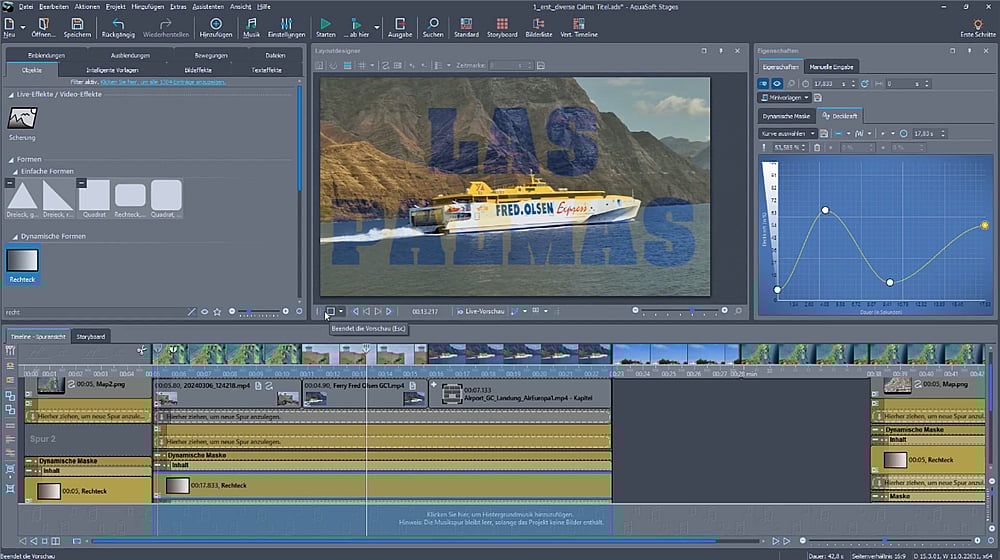Click the Suchen magnifier icon
This screenshot has width=1000, height=560.
pyautogui.click(x=432, y=24)
